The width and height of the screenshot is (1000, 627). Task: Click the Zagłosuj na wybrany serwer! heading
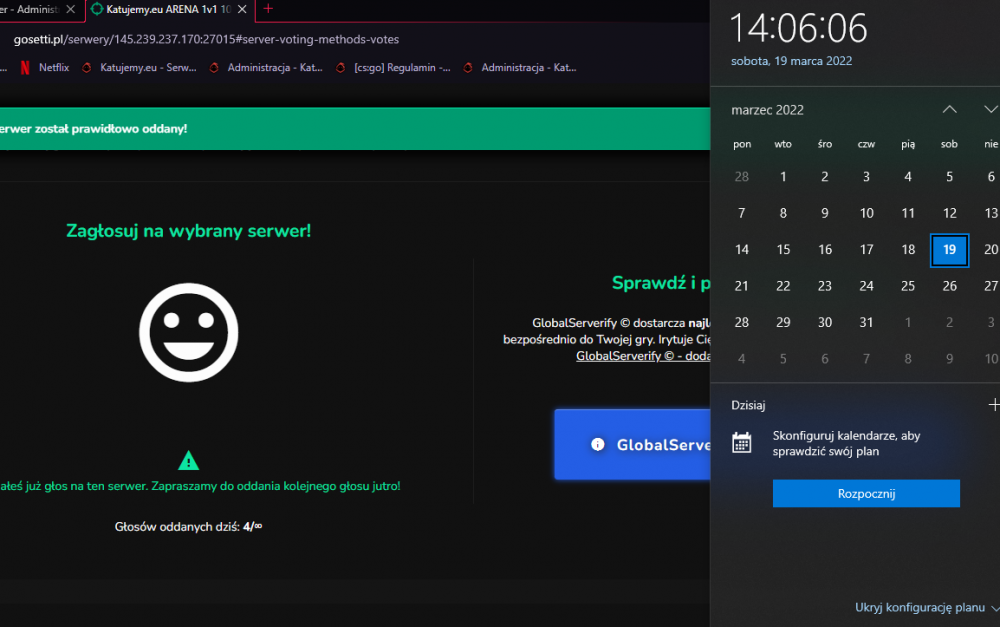[x=189, y=231]
